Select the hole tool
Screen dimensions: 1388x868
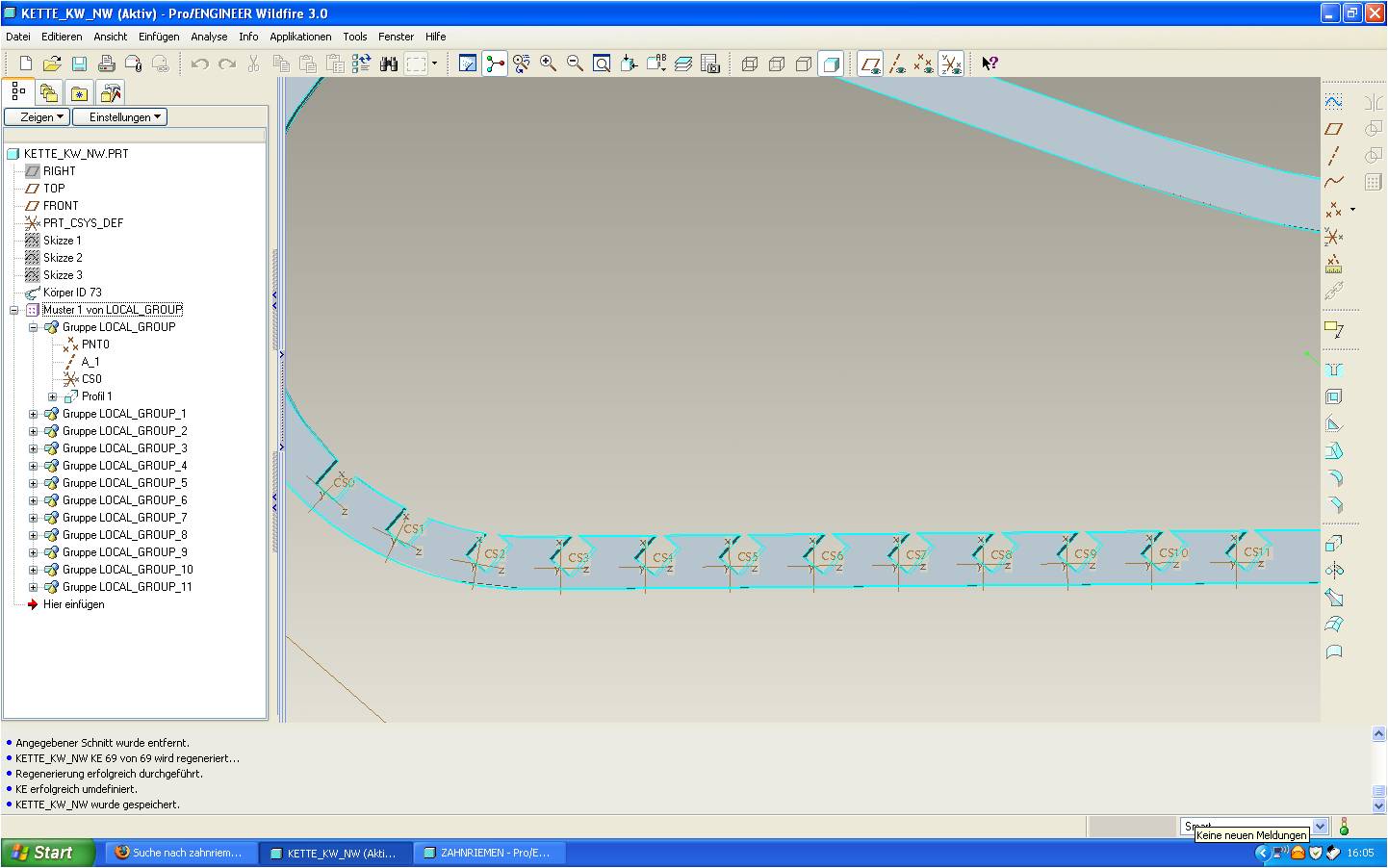pyautogui.click(x=1333, y=370)
